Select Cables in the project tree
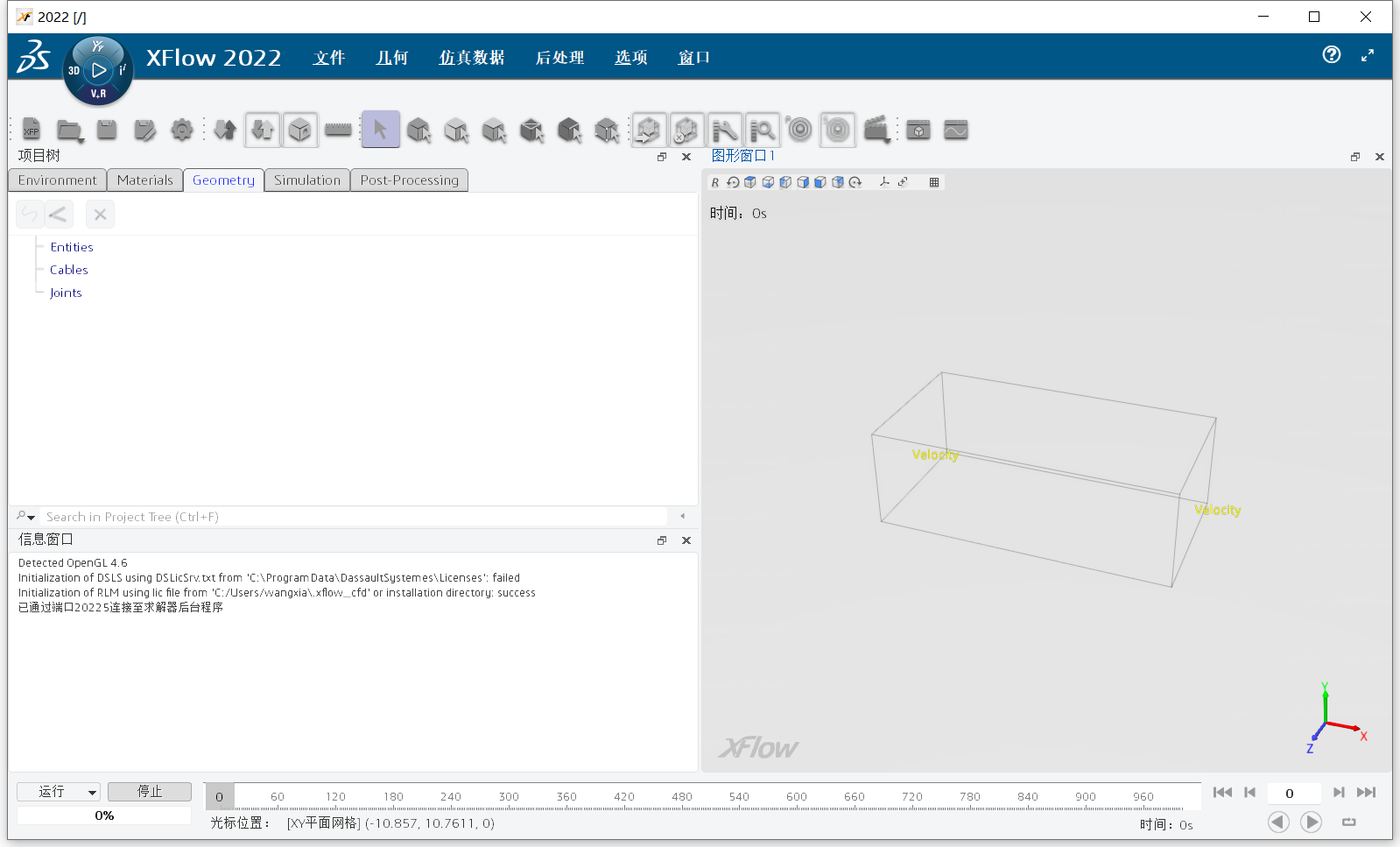The width and height of the screenshot is (1400, 847). tap(69, 270)
